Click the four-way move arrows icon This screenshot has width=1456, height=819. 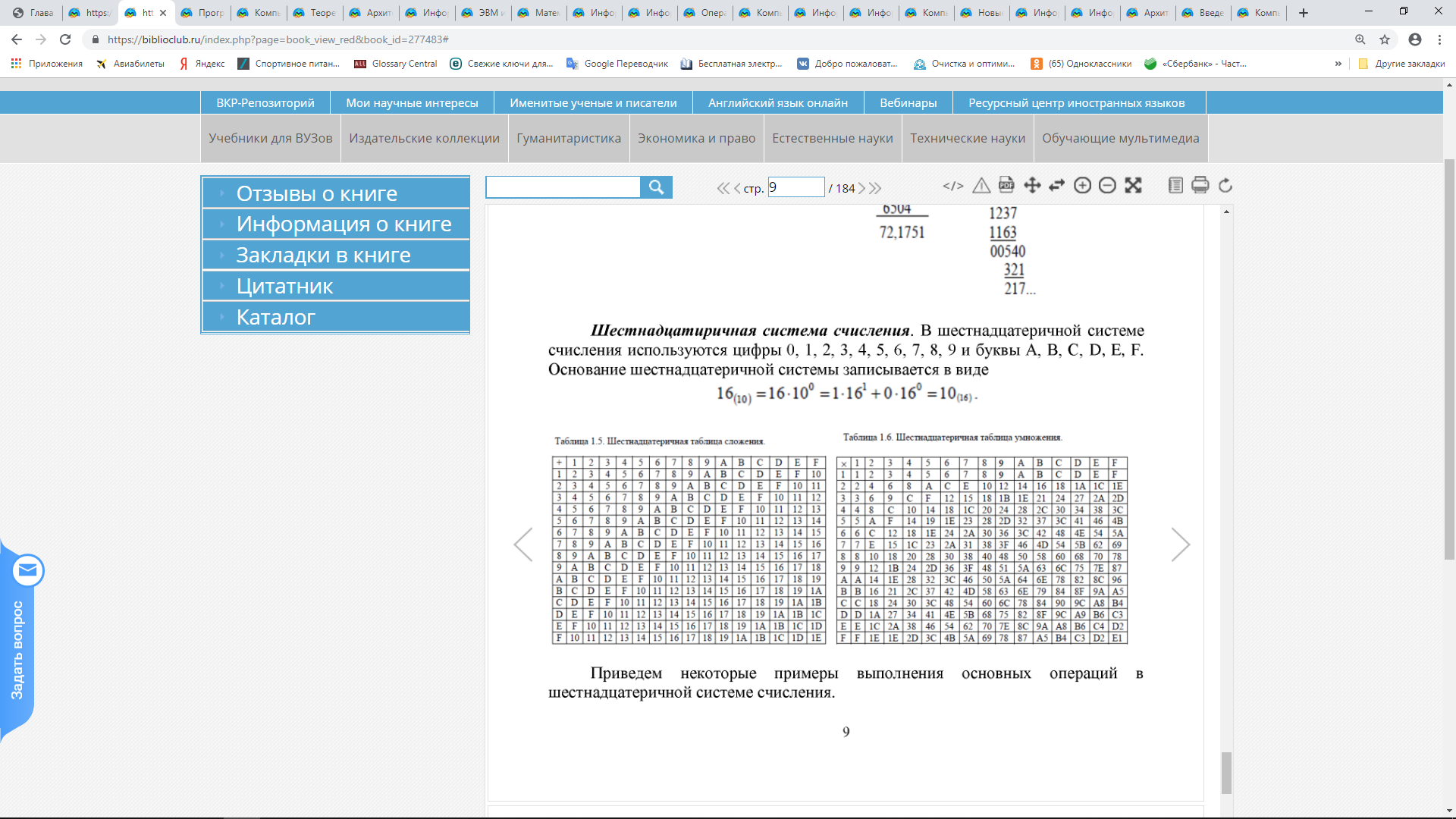tap(1032, 186)
